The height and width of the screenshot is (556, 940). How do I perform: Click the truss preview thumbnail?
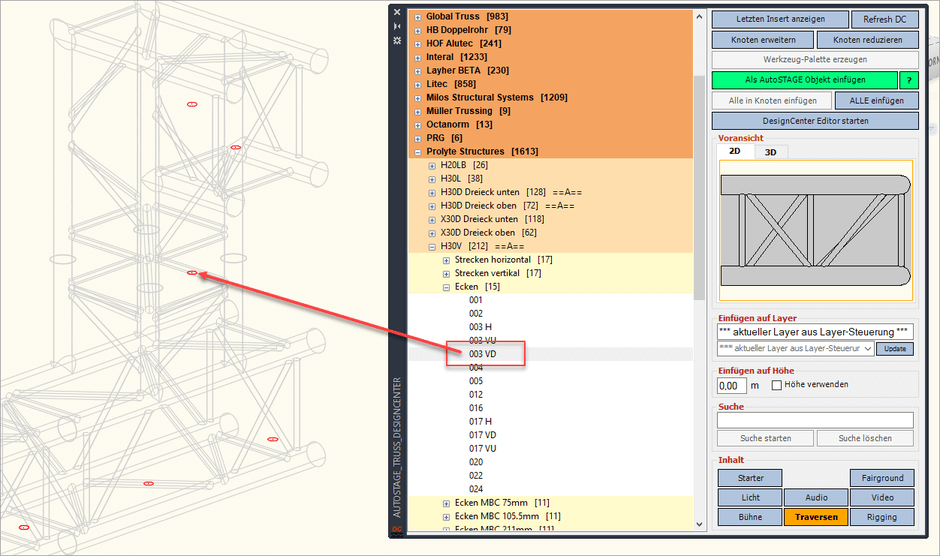pyautogui.click(x=816, y=230)
